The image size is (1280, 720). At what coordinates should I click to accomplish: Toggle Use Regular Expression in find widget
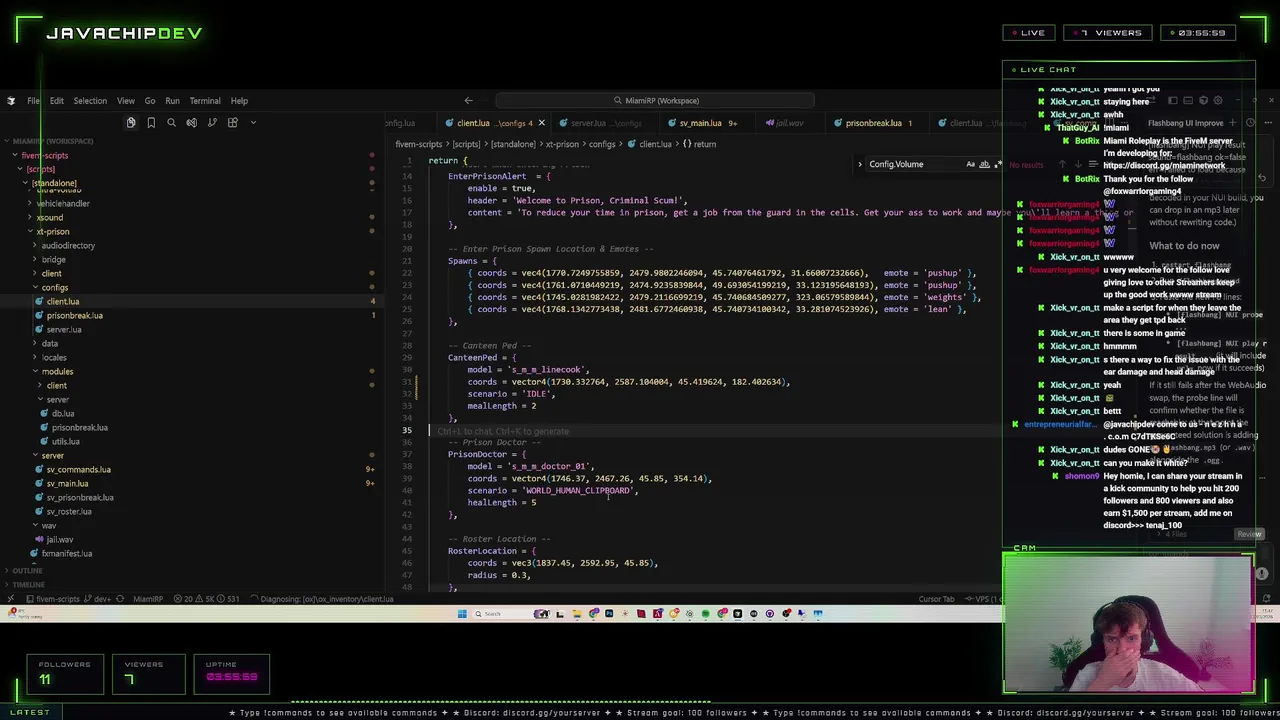997,164
